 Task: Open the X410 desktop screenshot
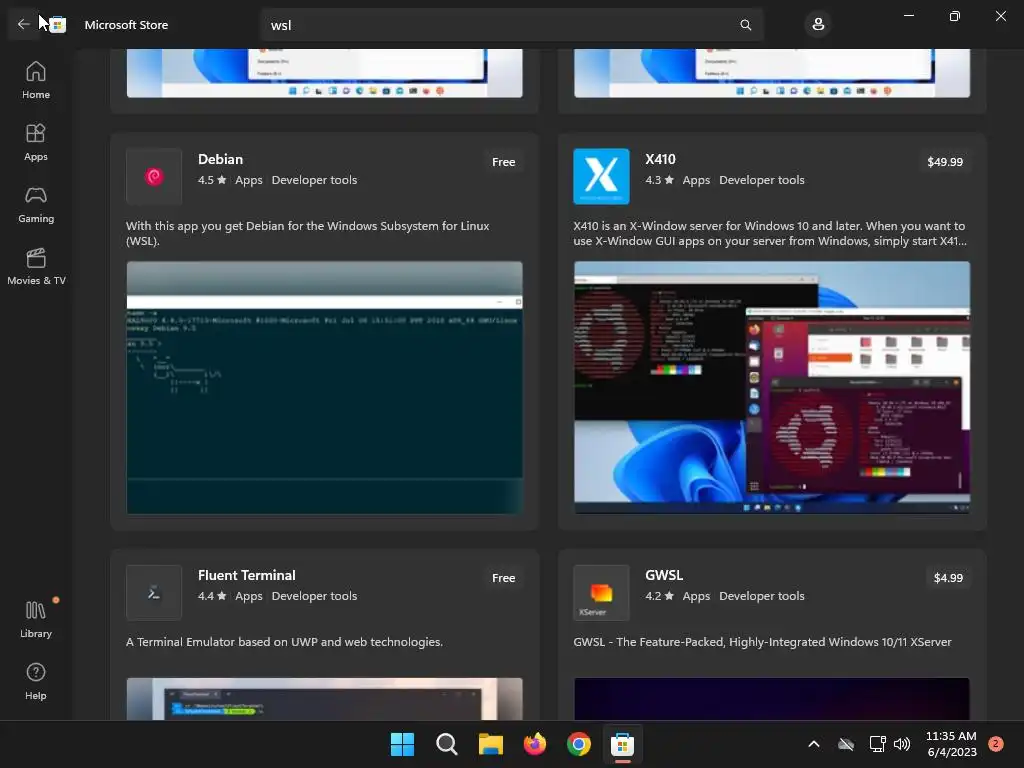tap(772, 387)
